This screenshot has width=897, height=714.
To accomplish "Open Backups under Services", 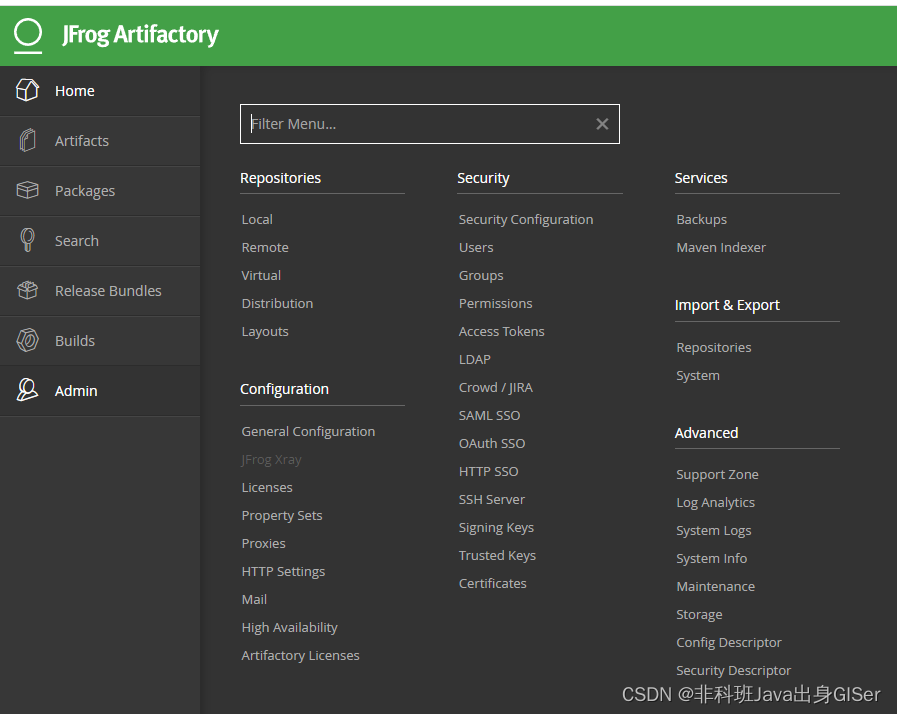I will click(x=701, y=220).
